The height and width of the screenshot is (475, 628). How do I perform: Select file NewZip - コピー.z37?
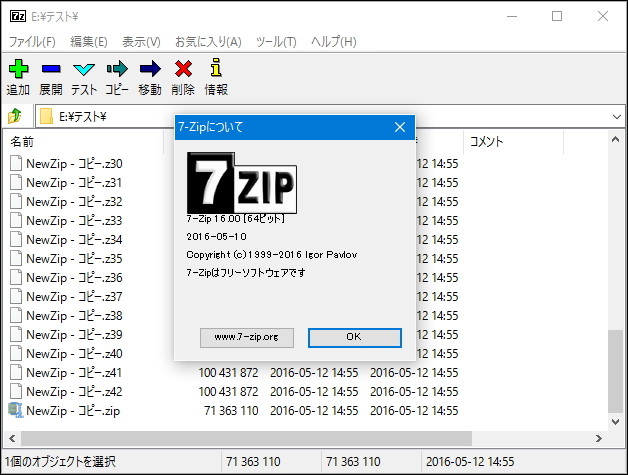pos(74,297)
